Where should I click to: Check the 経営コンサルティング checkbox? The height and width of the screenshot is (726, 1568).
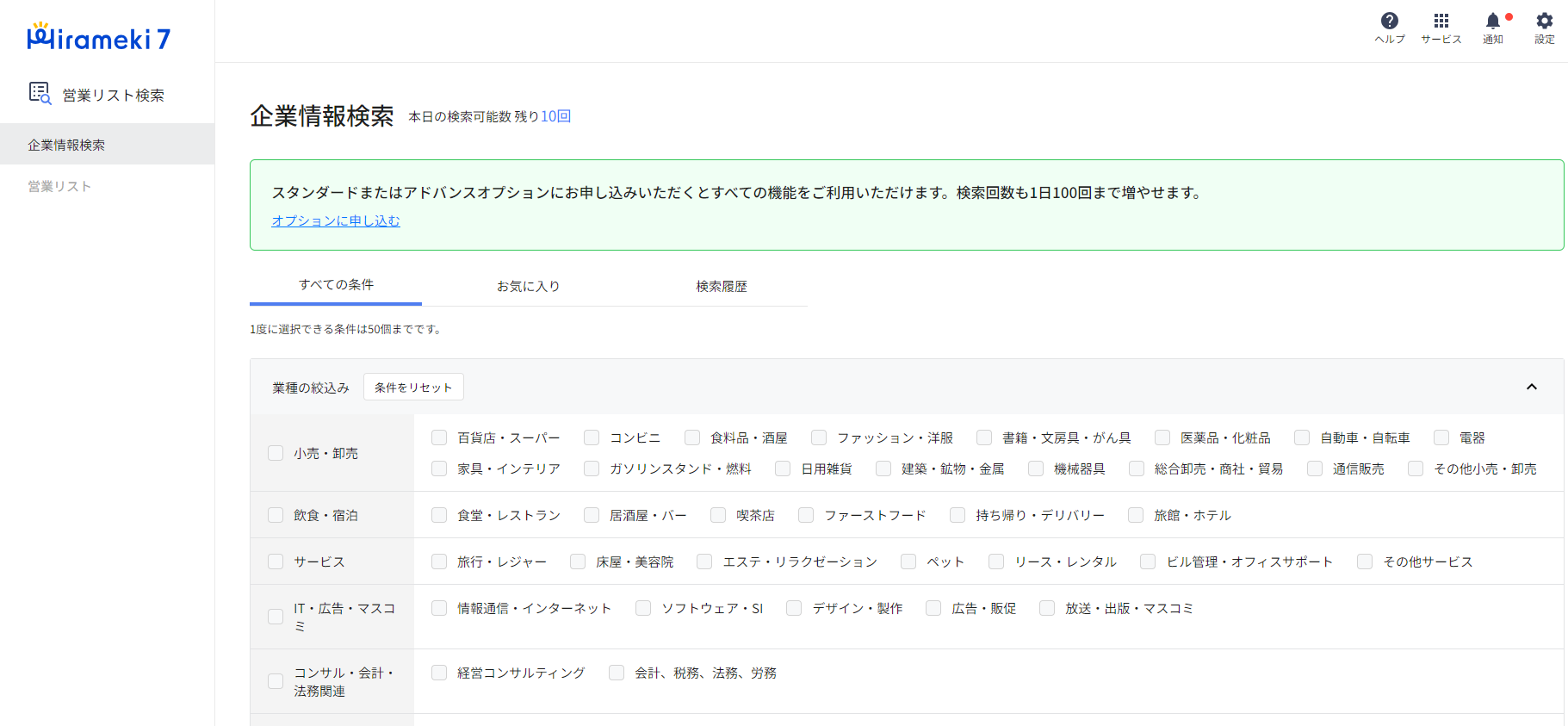[439, 673]
